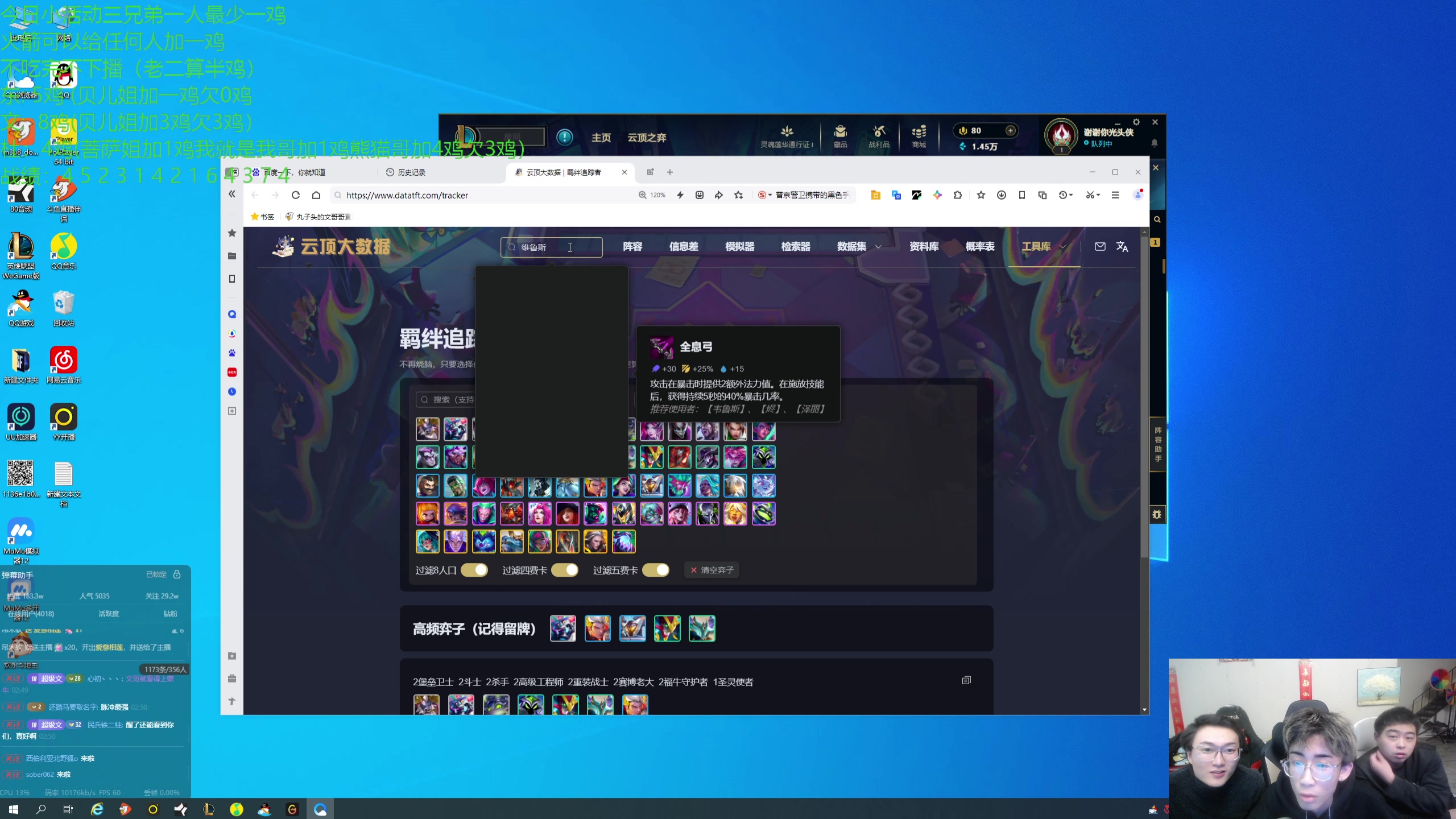Screen dimensions: 1456x819
Task: Open a new browser tab
Action: click(x=670, y=172)
